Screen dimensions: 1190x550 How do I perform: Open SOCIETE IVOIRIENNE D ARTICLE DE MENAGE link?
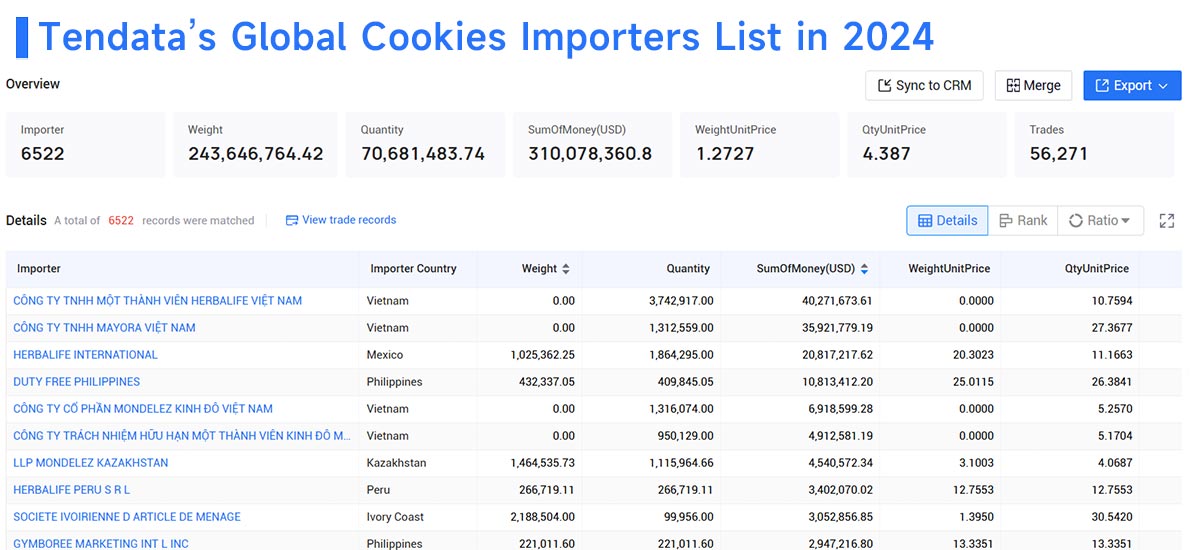point(127,517)
